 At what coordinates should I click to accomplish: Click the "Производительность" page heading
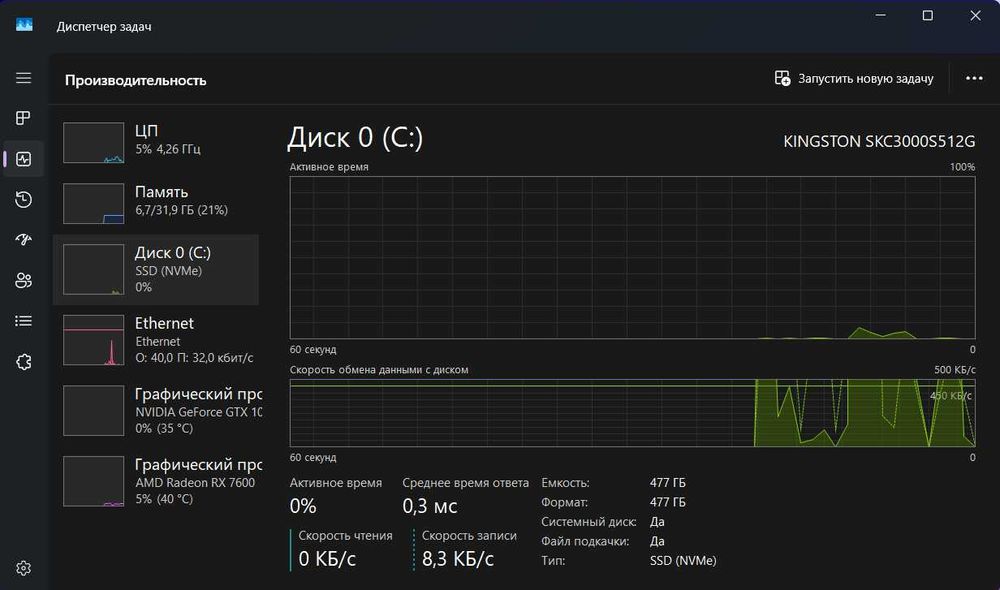[x=135, y=80]
